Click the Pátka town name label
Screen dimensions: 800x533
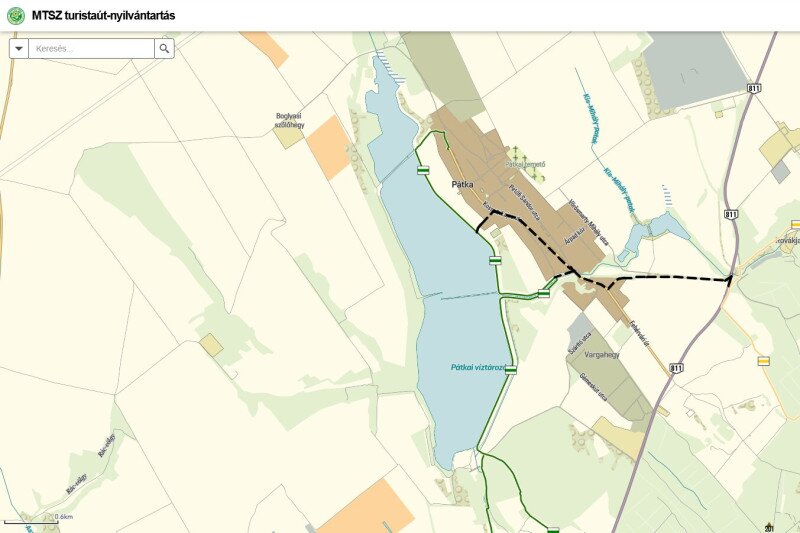pyautogui.click(x=463, y=185)
